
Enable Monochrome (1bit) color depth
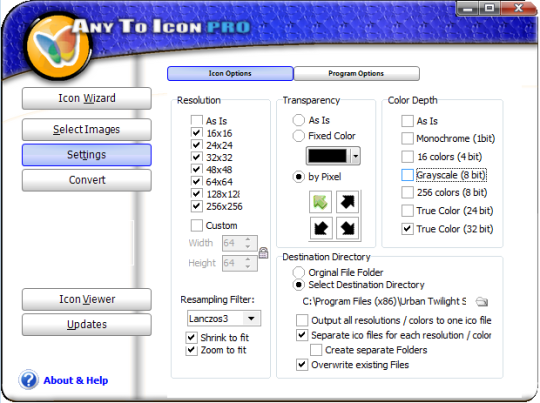point(407,138)
